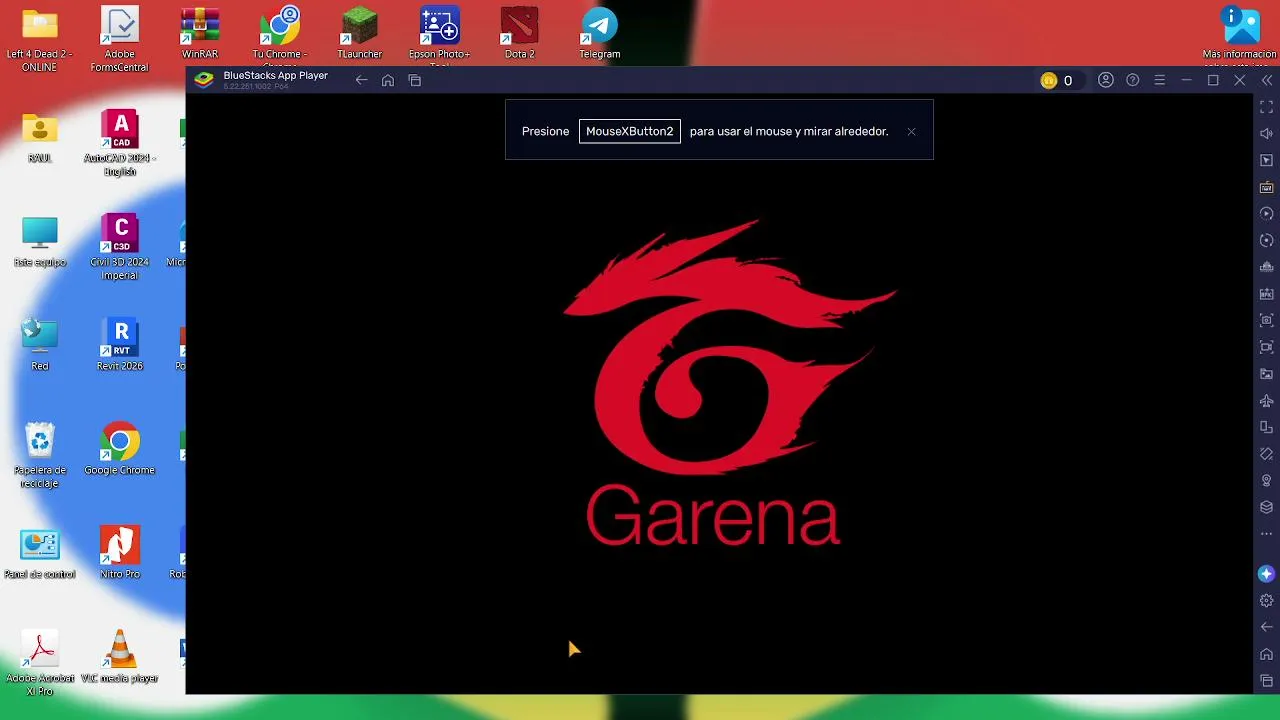Maximize the BlueStacks window
Image resolution: width=1280 pixels, height=720 pixels.
[1213, 80]
